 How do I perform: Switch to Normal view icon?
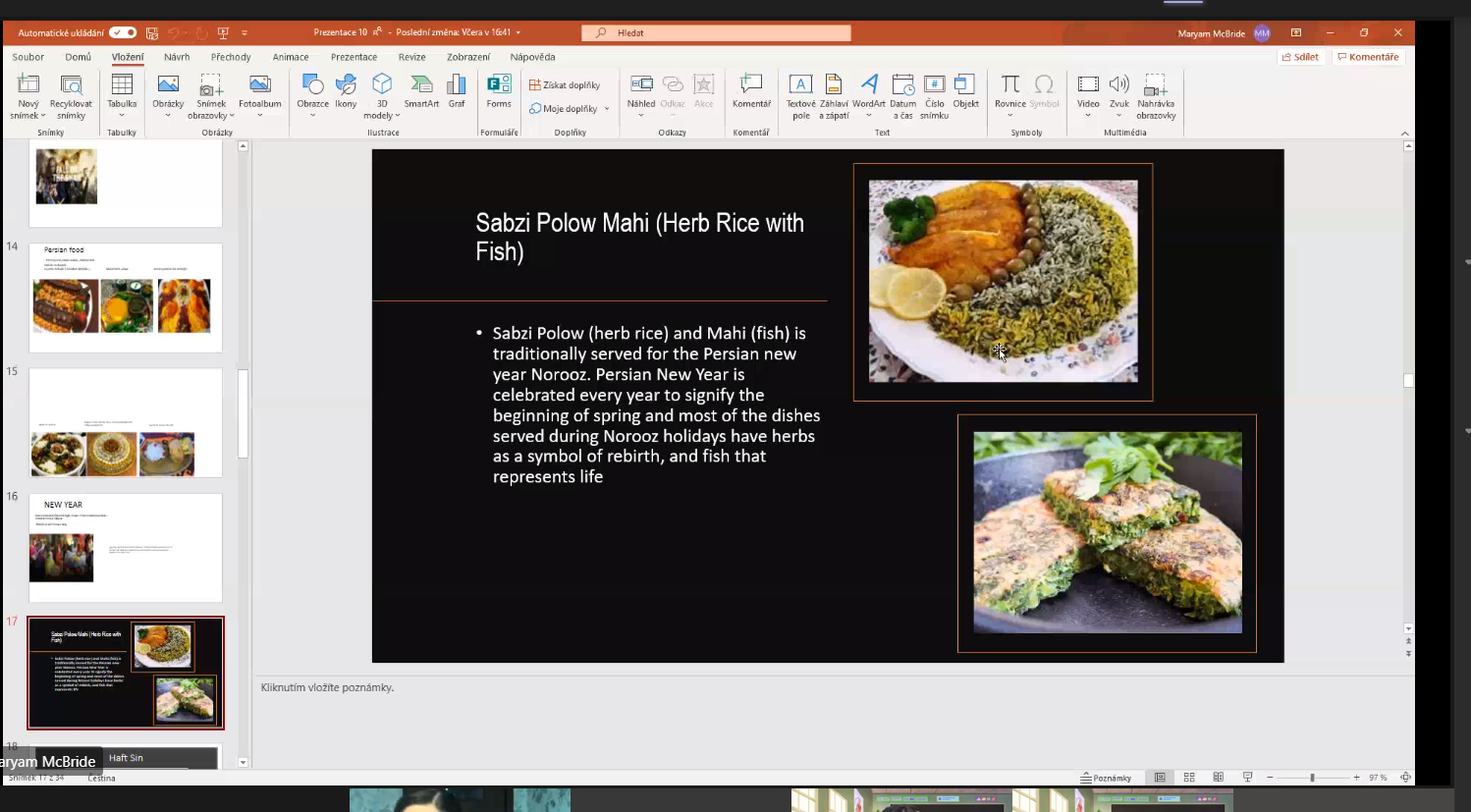(x=1160, y=778)
